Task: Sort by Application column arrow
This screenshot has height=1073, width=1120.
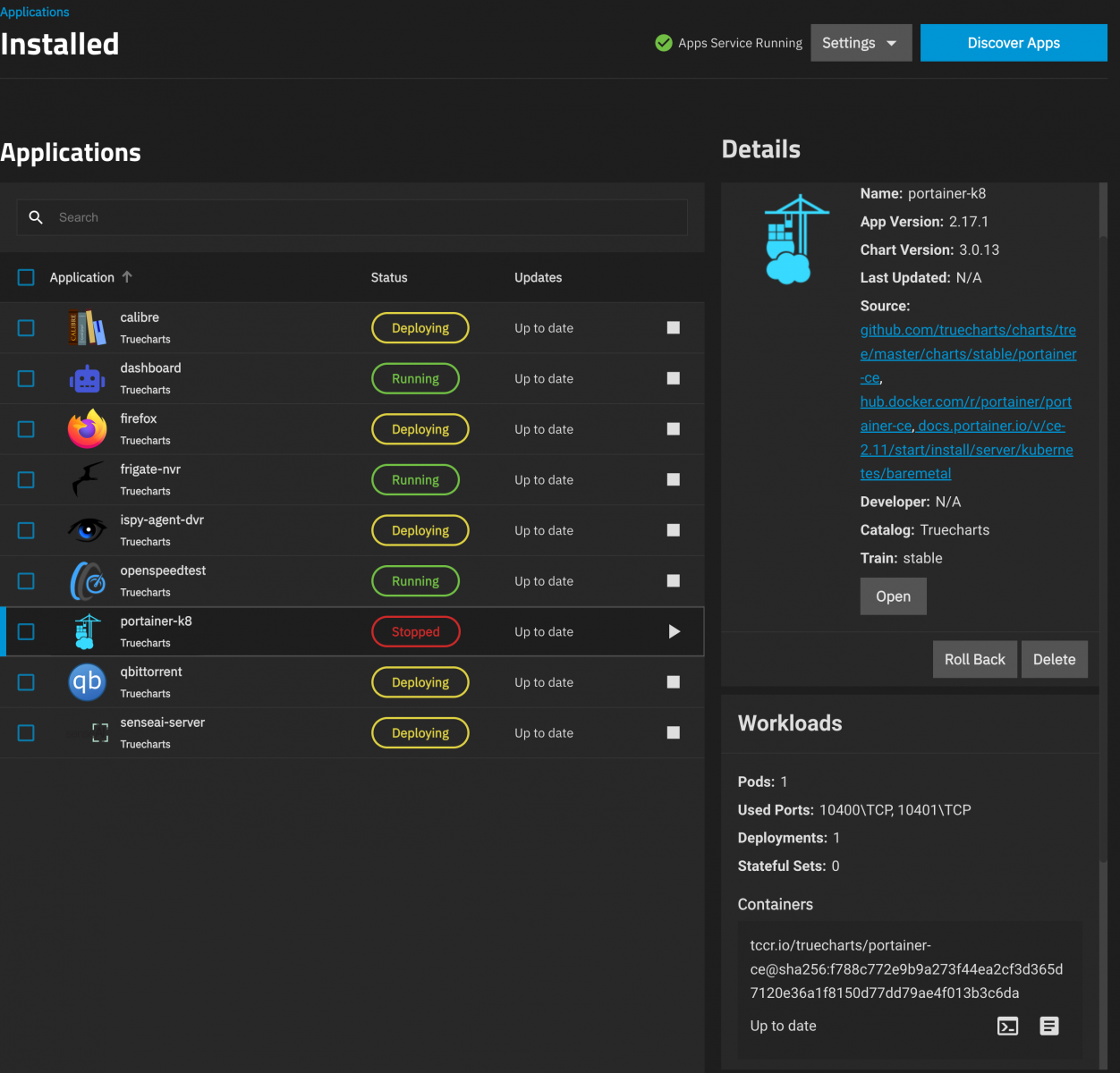Action: 127,277
